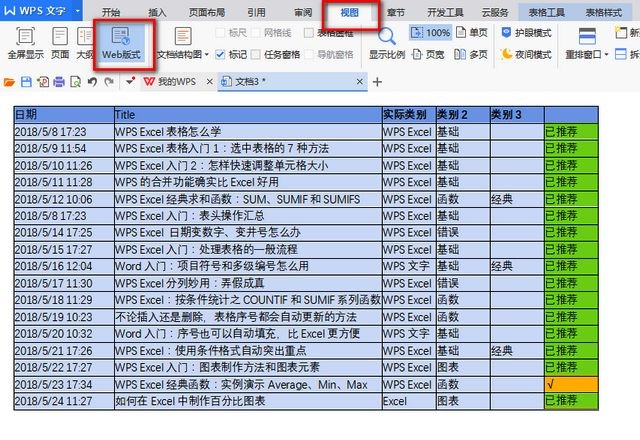The image size is (640, 440).
Task: Click 经典 cell in 2018/5/21 row
Action: [x=517, y=351]
